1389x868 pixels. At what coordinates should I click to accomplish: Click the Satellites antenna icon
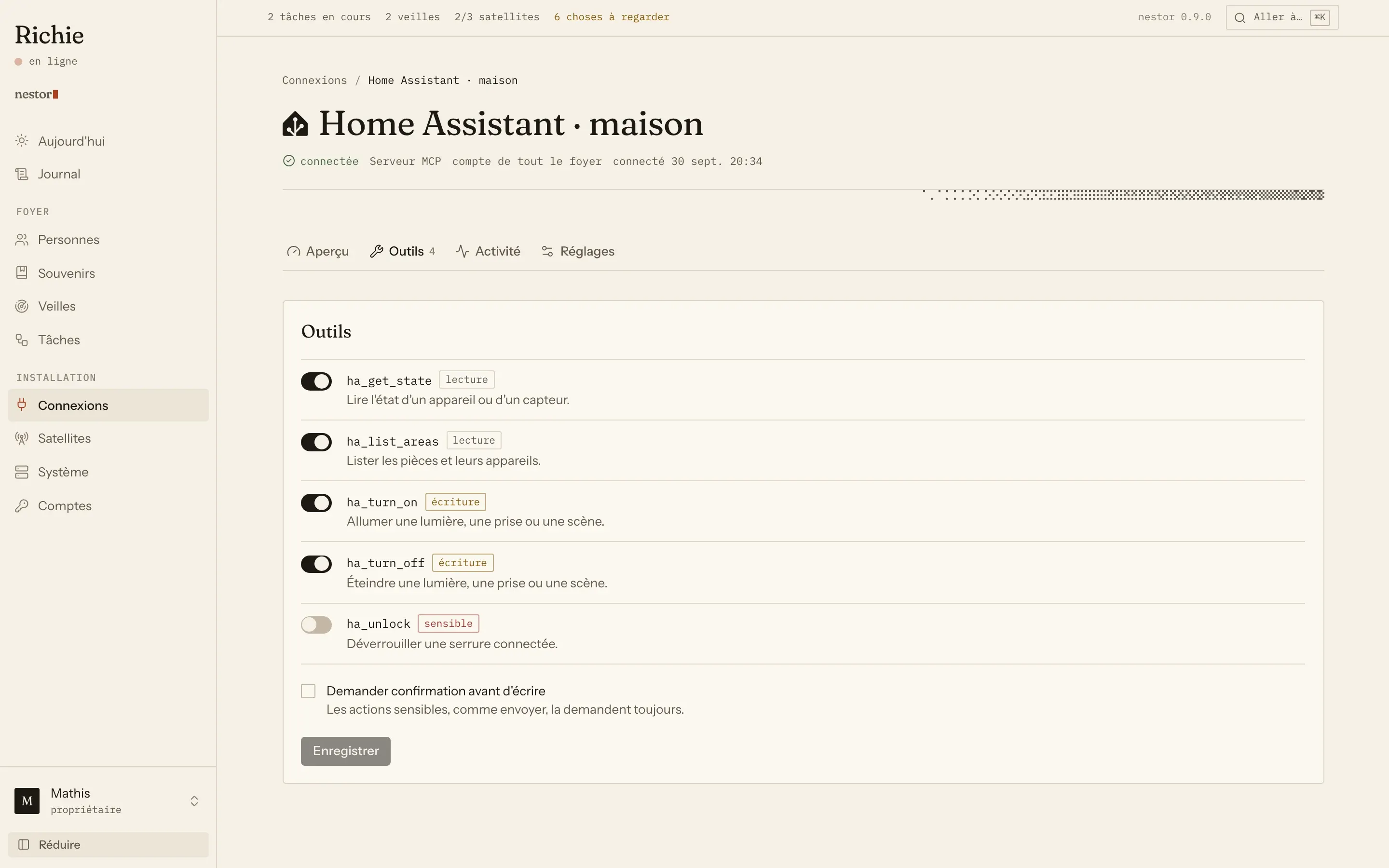[22, 439]
